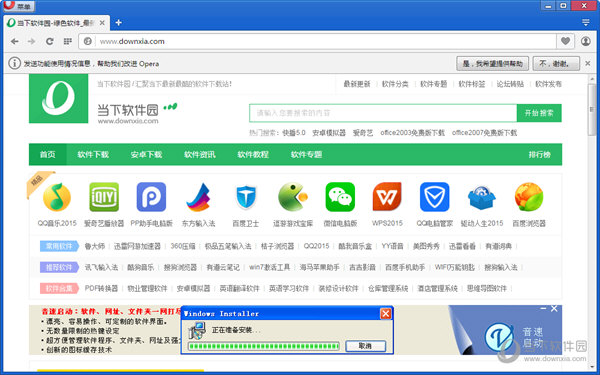
Task: Dismiss the Opera info notification bar
Action: (x=588, y=64)
